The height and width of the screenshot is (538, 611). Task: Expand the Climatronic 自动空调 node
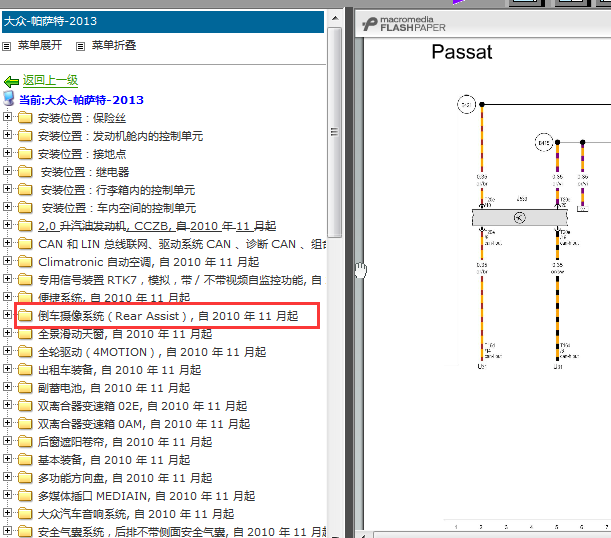[7, 260]
